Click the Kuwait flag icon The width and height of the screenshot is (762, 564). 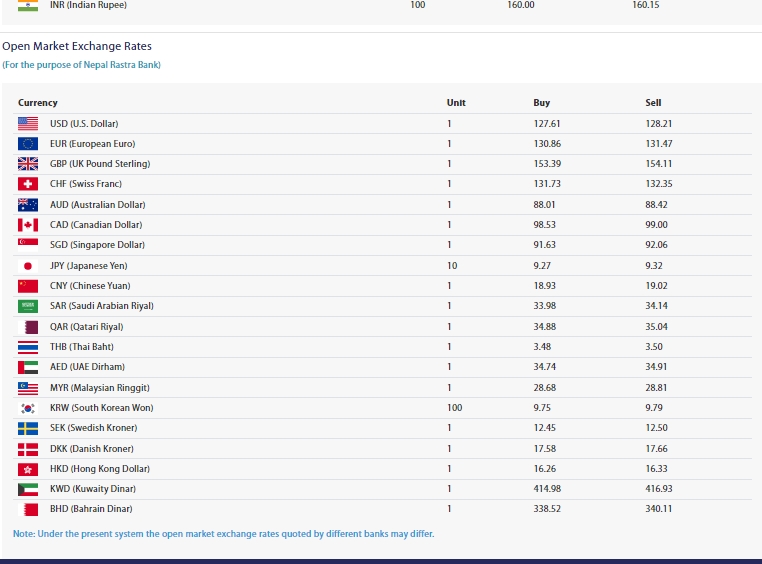28,489
